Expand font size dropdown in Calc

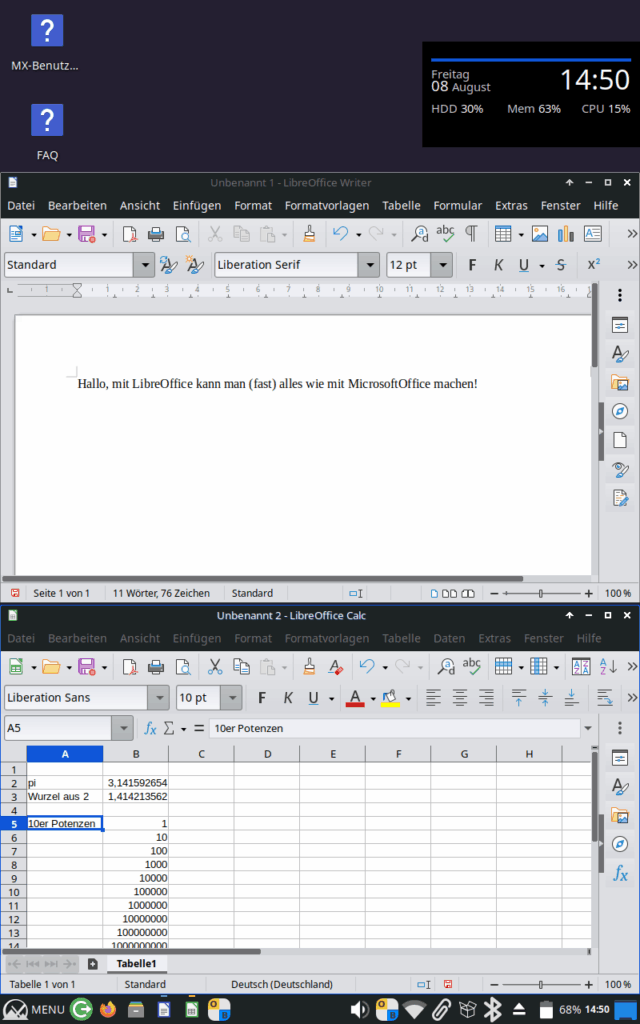231,697
